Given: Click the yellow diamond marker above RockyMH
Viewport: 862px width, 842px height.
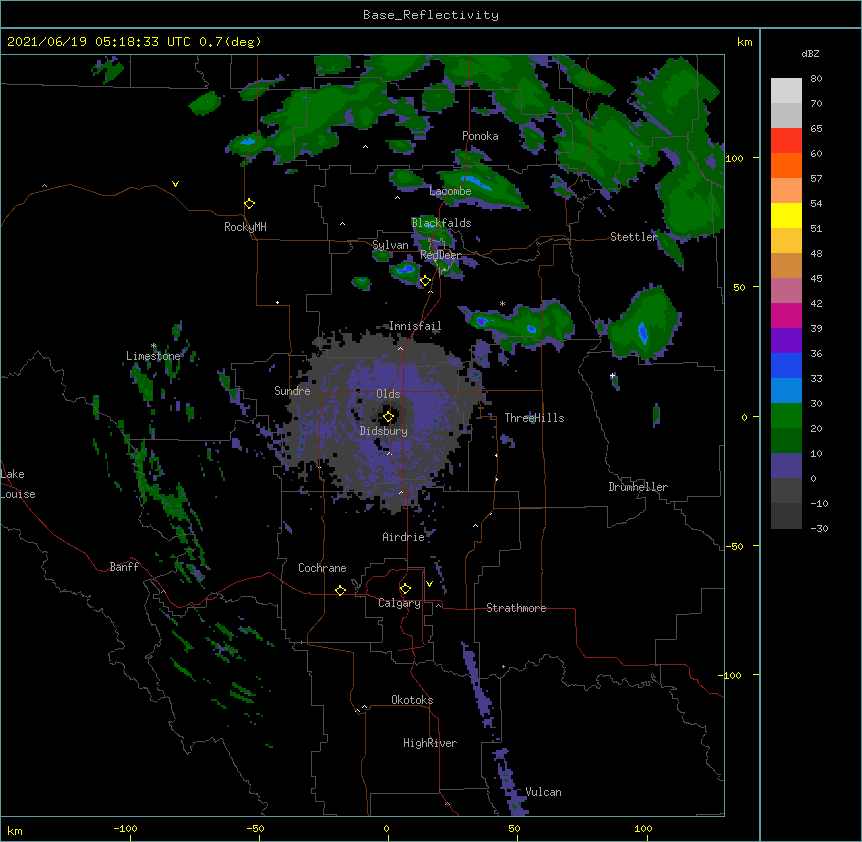Looking at the screenshot, I should [249, 204].
